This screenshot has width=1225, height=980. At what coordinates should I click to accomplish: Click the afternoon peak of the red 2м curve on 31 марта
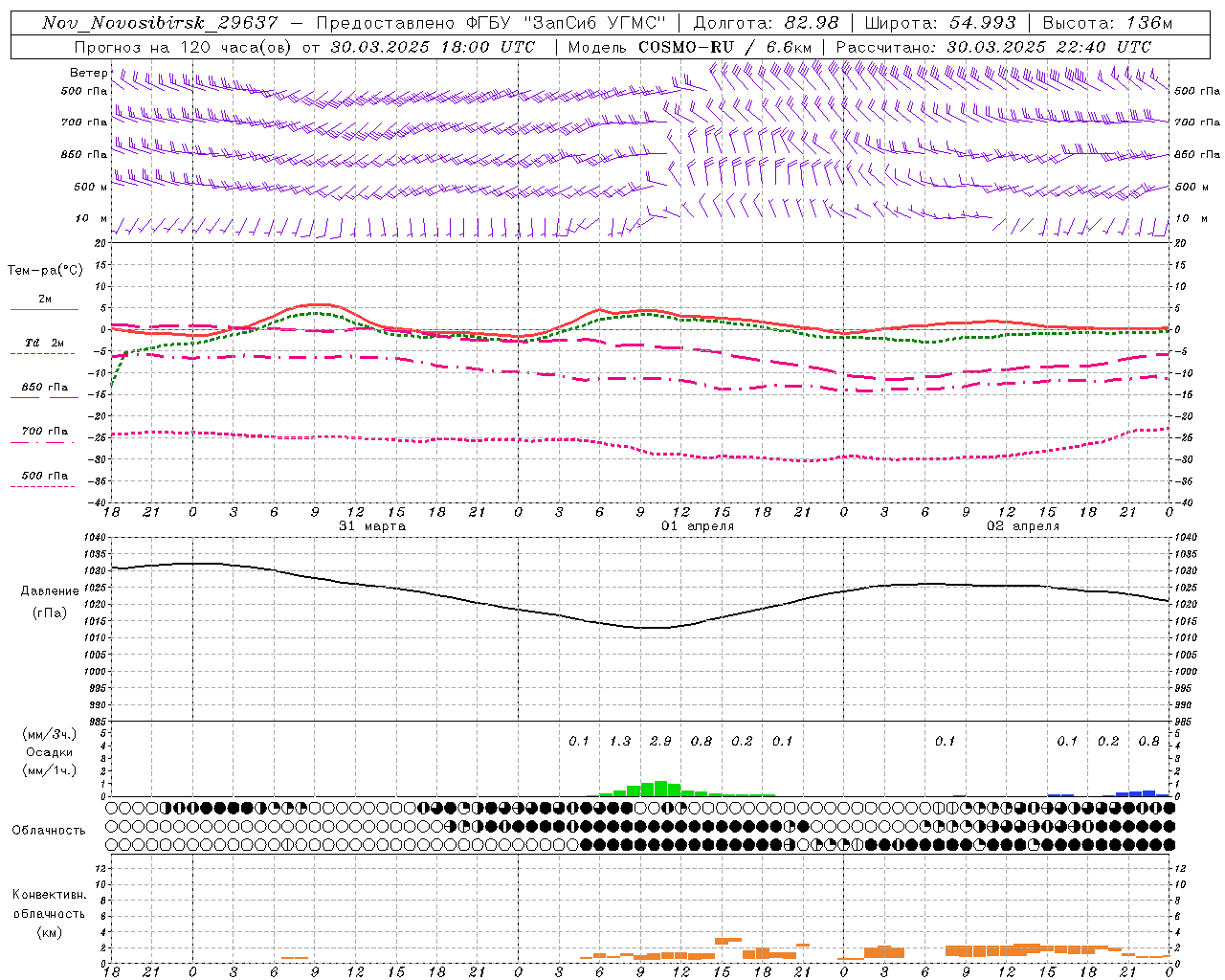(319, 304)
